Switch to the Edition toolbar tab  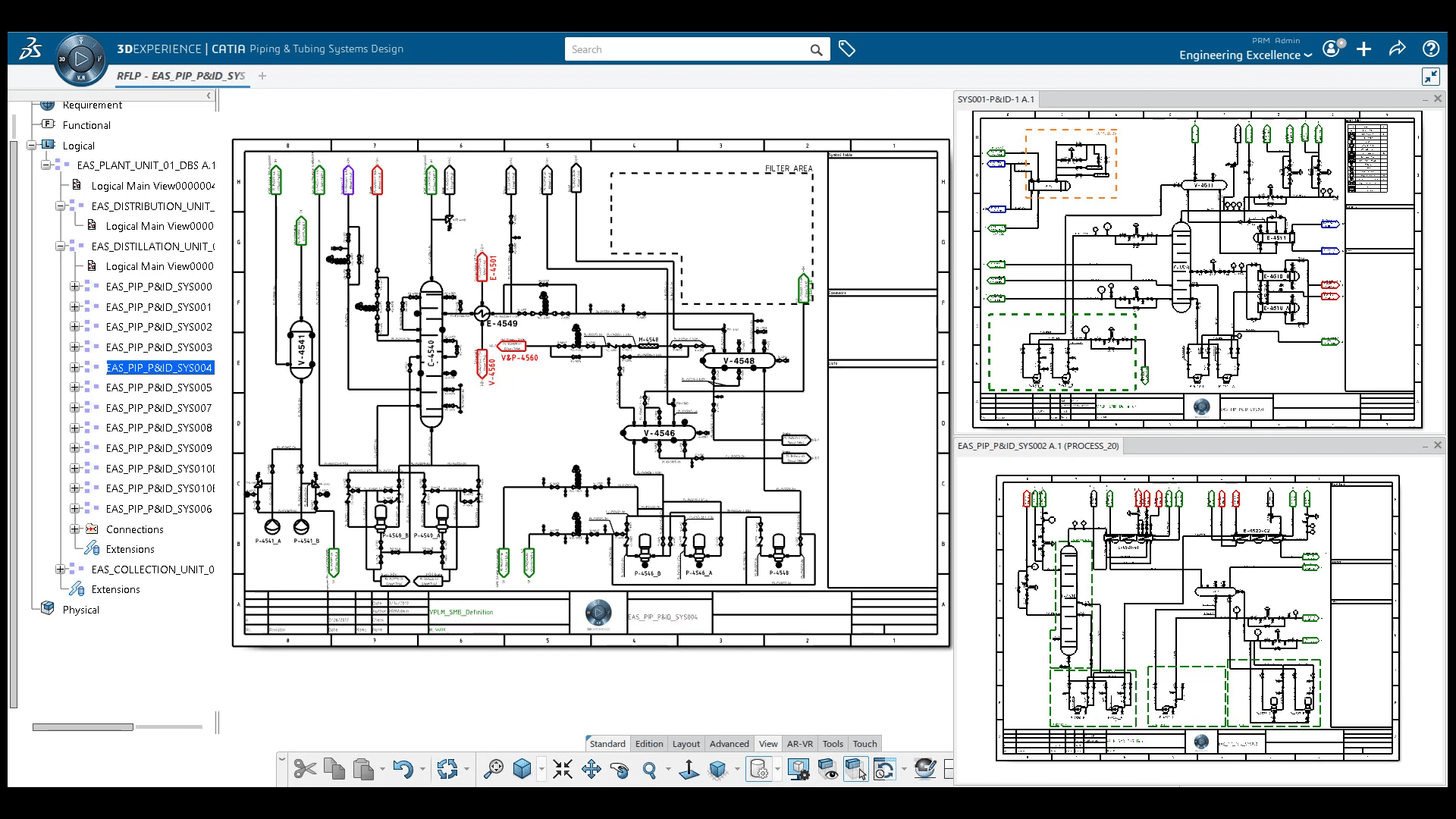(x=648, y=744)
